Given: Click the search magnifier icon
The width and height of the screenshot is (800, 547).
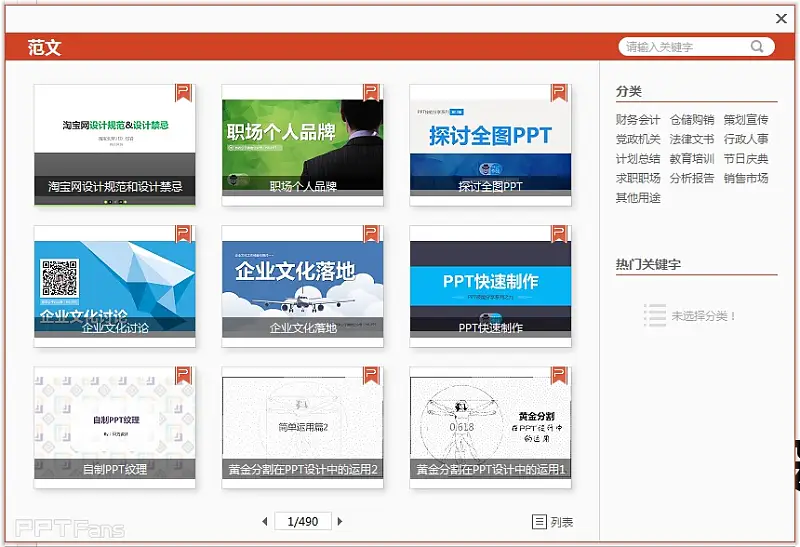Looking at the screenshot, I should 757,47.
